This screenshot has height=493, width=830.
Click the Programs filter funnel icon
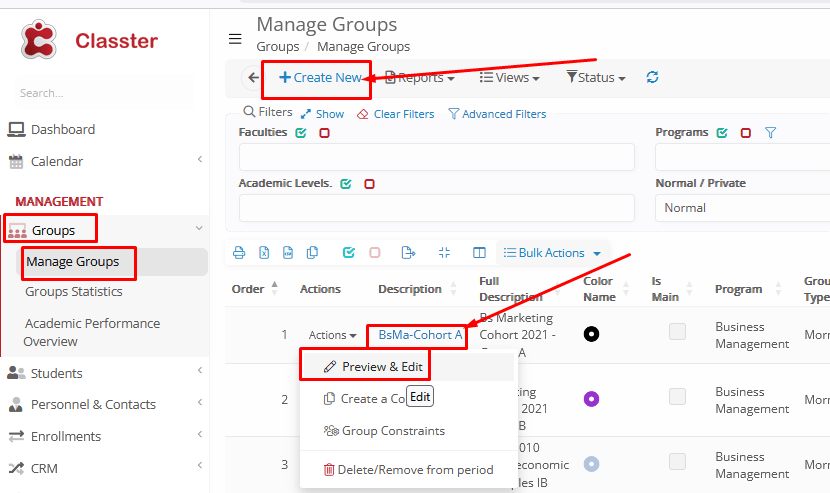tap(770, 132)
